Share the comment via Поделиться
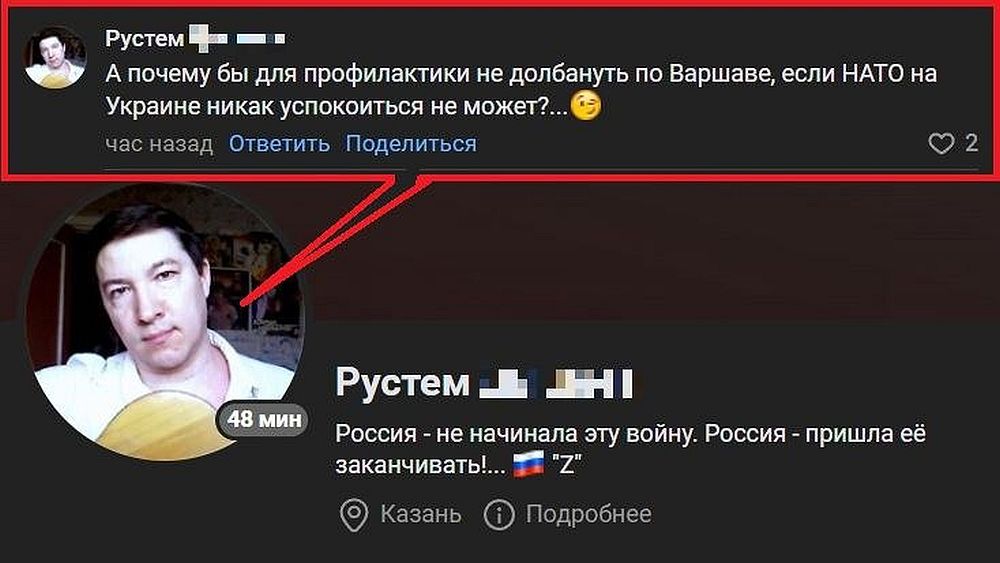The image size is (1000, 563). coord(411,143)
